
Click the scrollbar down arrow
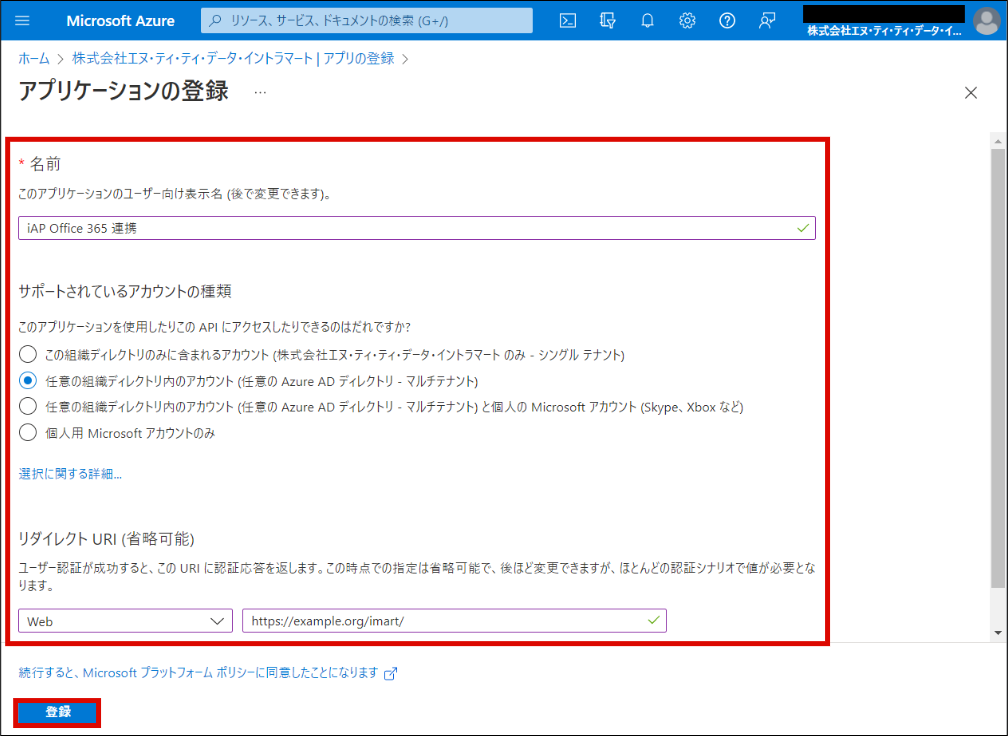(x=998, y=633)
